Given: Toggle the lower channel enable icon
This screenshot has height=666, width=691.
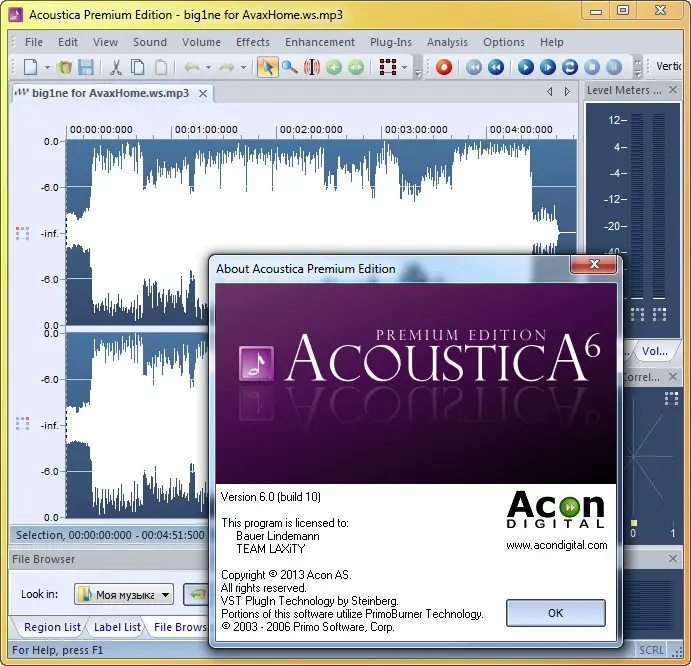Looking at the screenshot, I should point(22,424).
